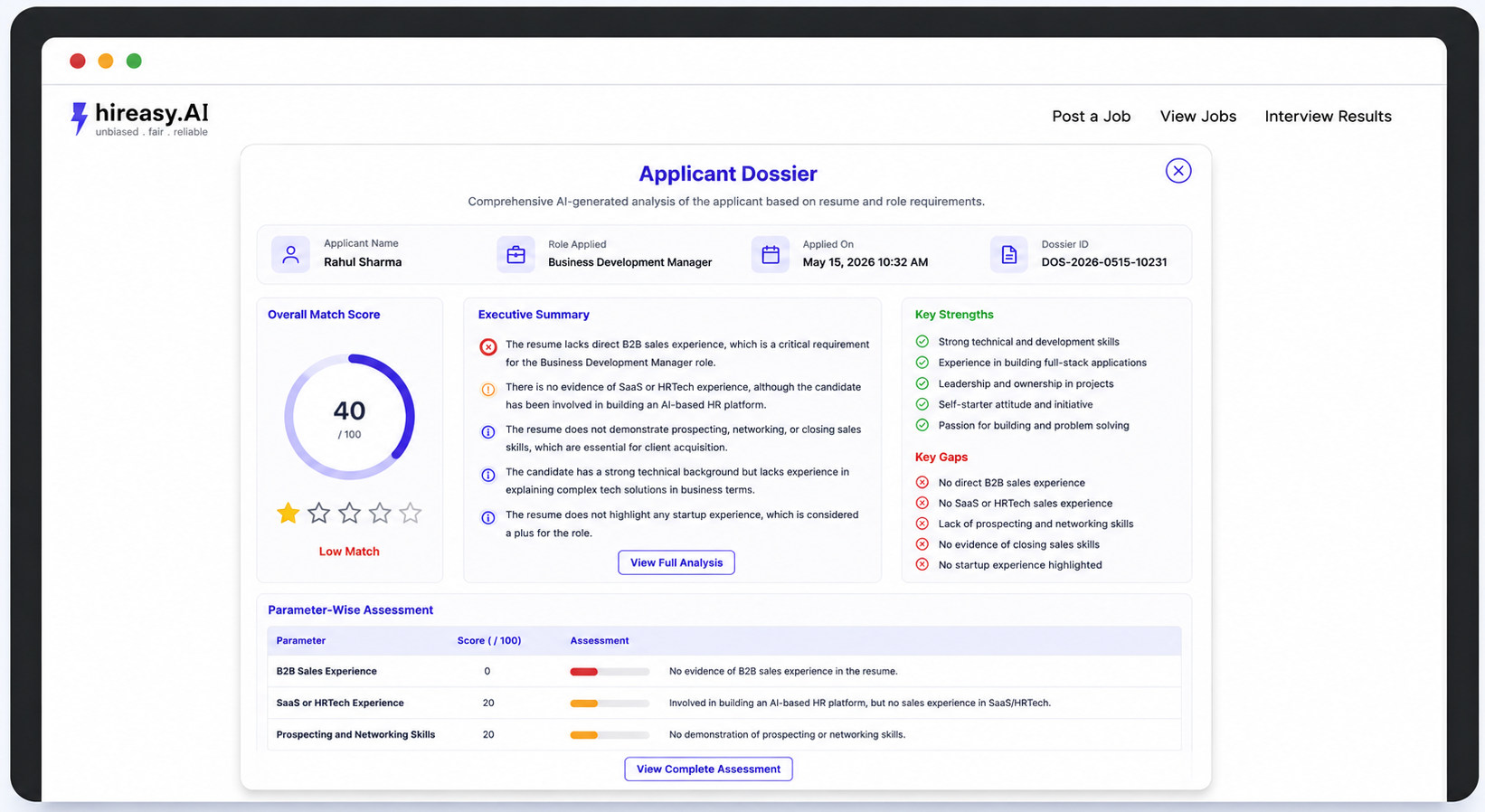Click check icon for Self-starter attitude
Screen dimensions: 1485x812
pos(922,404)
